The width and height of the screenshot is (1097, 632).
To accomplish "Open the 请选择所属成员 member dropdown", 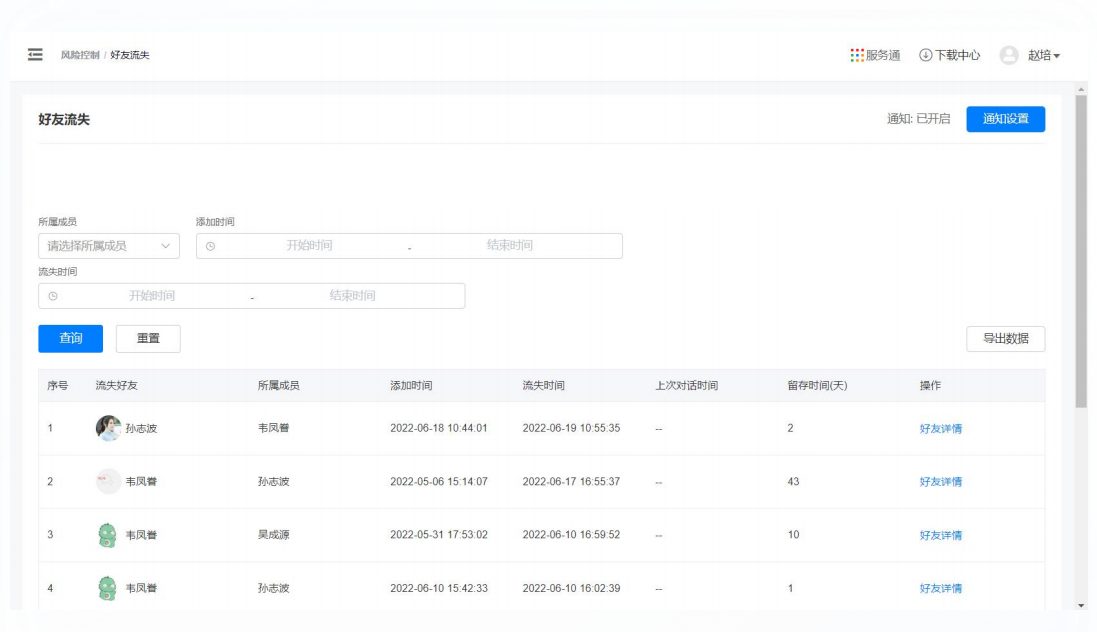I will pos(108,246).
